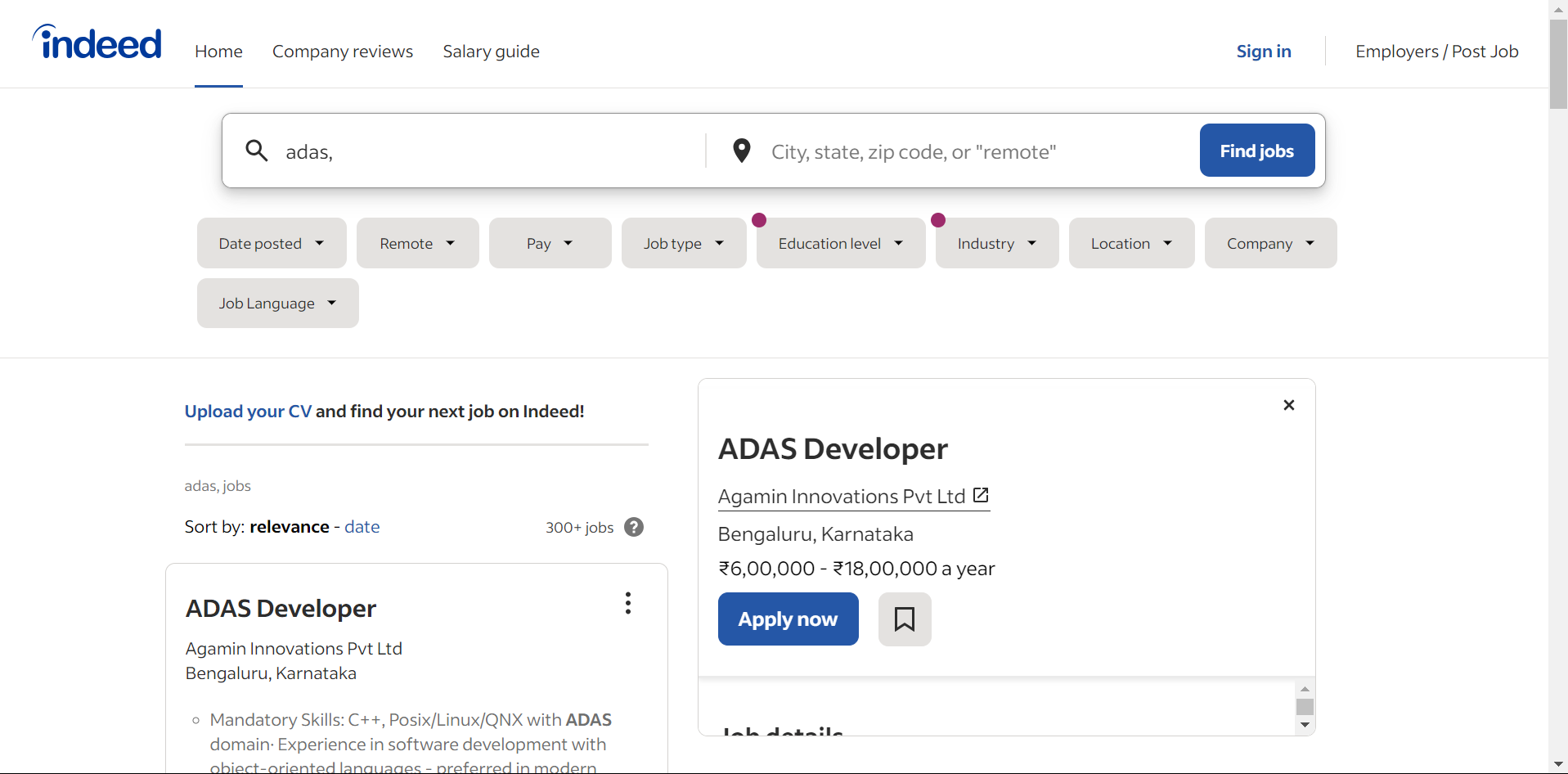Expand the Education level filter
Screen dimensions: 1568x774
(840, 244)
